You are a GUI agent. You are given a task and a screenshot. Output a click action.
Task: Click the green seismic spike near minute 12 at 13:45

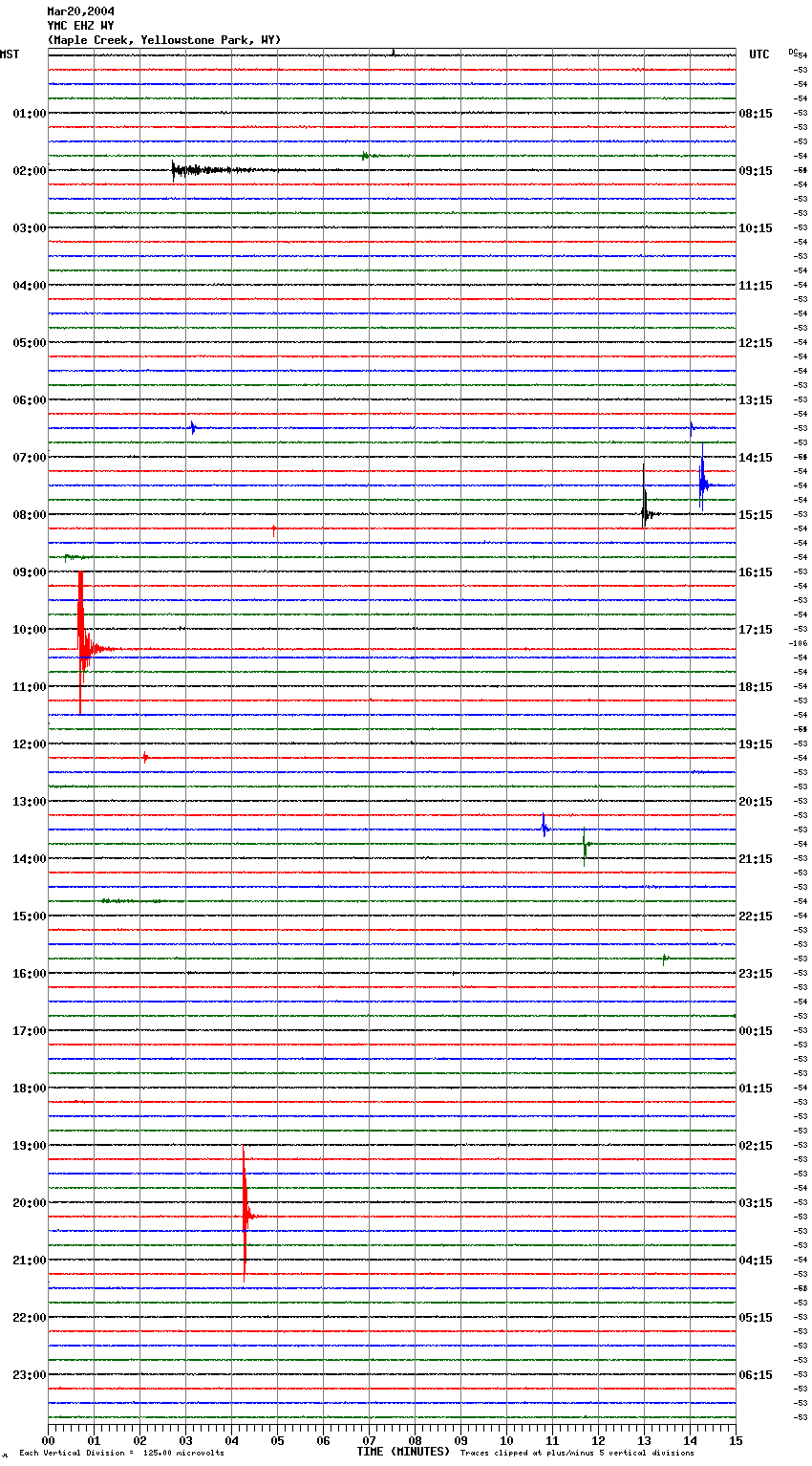[585, 845]
